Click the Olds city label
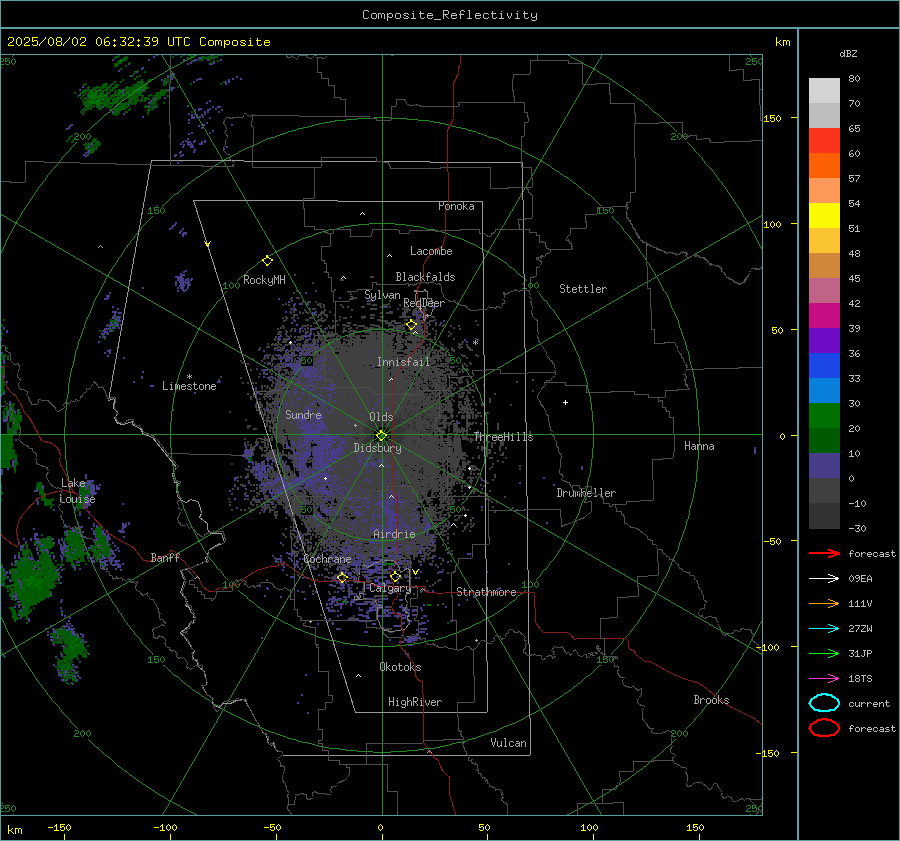Image resolution: width=900 pixels, height=841 pixels. tap(381, 417)
